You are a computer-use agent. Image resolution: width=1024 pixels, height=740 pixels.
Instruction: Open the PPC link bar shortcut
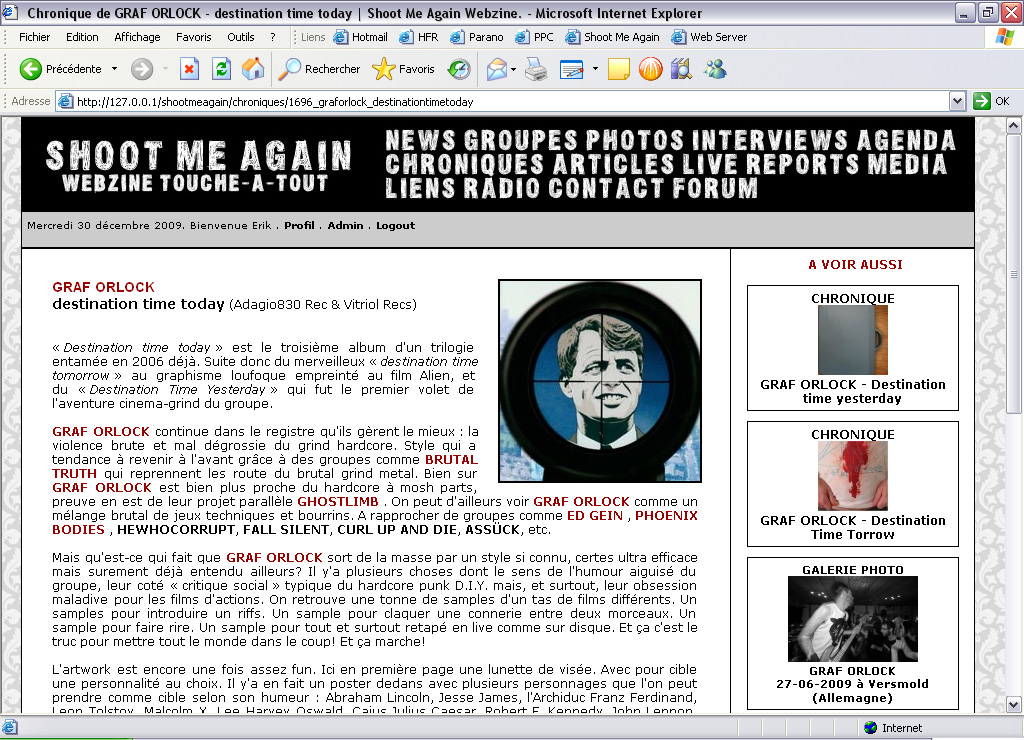[534, 37]
